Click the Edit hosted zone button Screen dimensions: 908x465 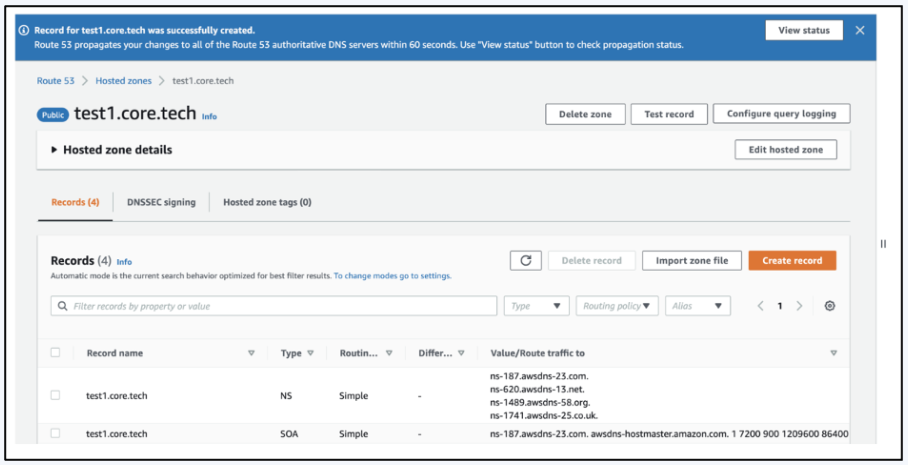pos(786,149)
